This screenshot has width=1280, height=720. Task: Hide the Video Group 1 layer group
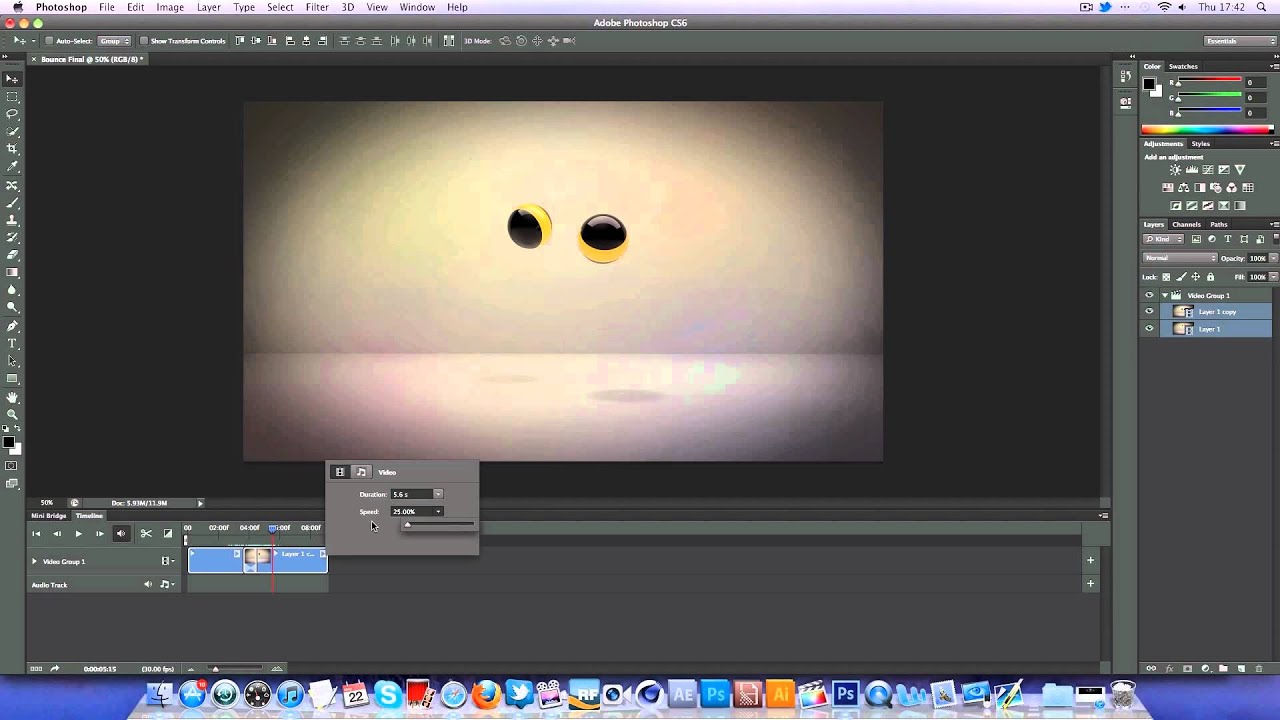1149,295
